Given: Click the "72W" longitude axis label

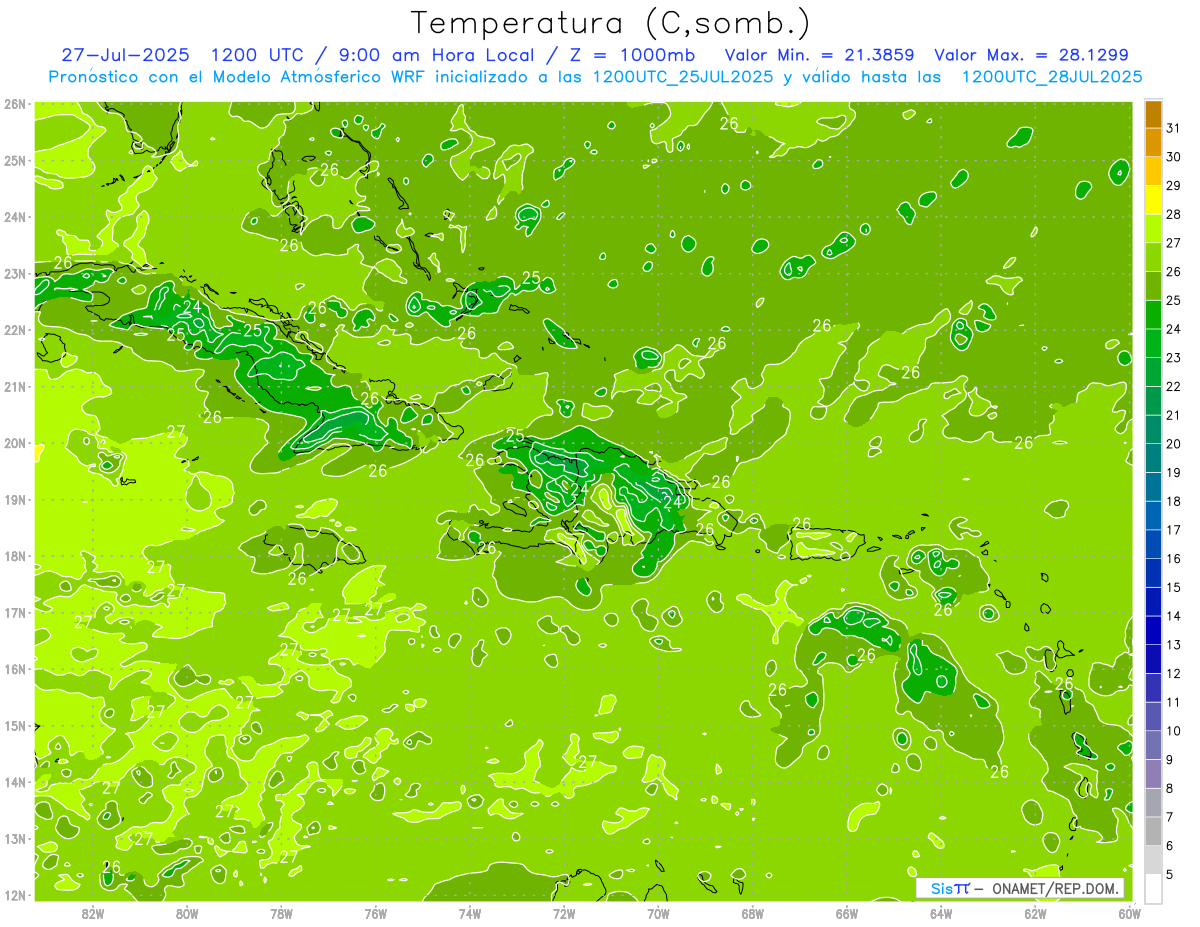Looking at the screenshot, I should point(564,913).
